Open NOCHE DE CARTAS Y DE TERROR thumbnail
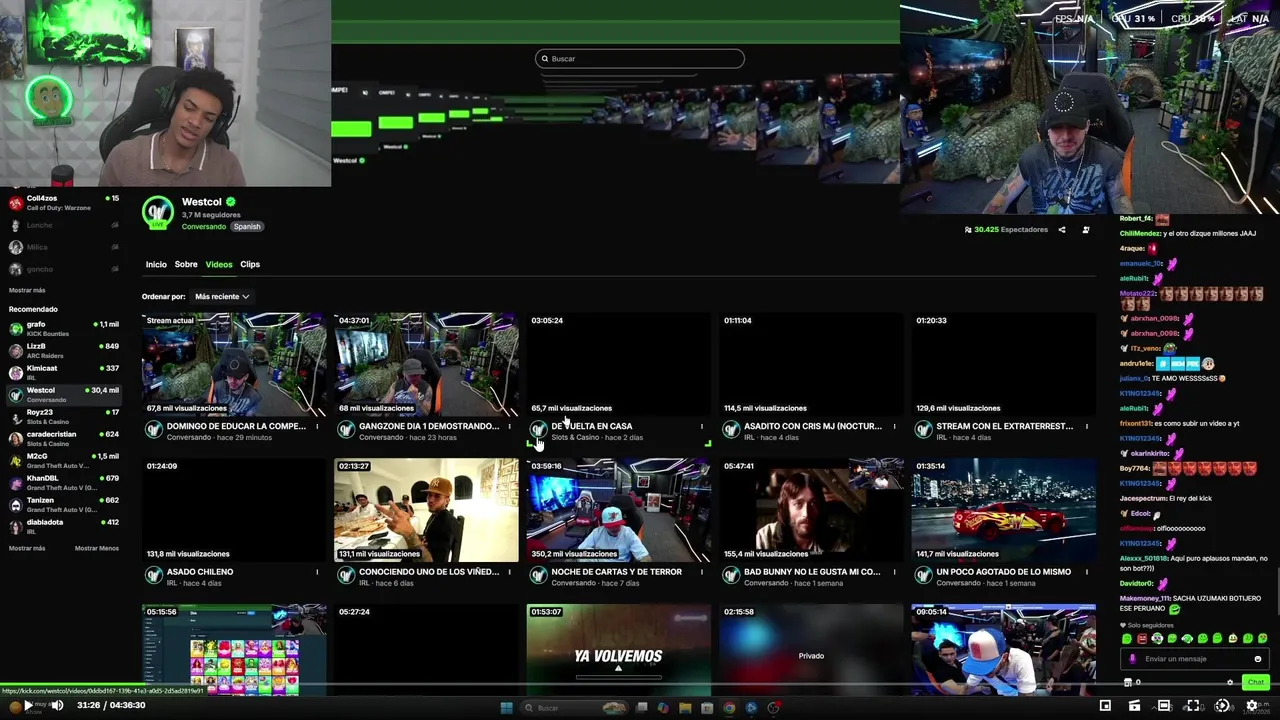The height and width of the screenshot is (720, 1280). [618, 510]
